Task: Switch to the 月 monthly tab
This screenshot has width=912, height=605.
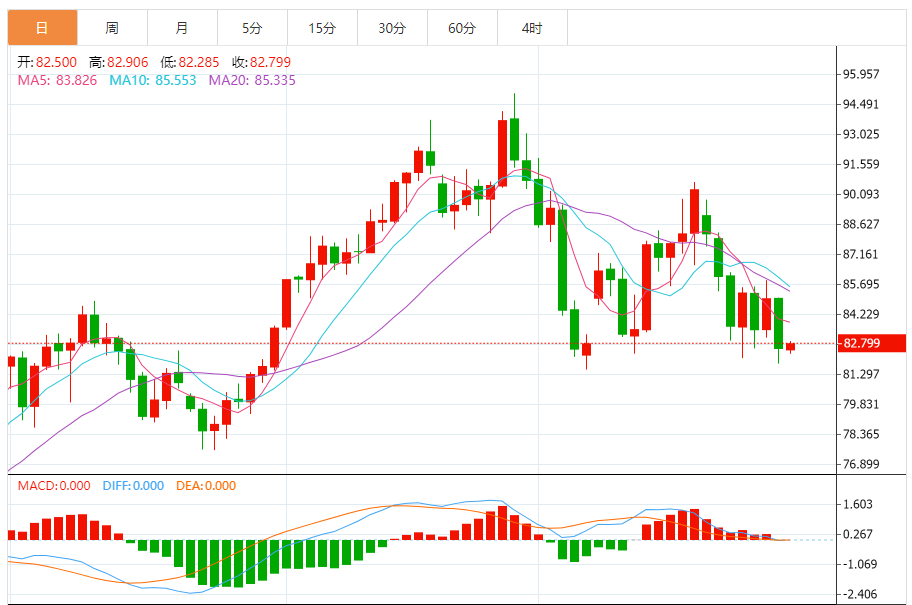Action: point(182,28)
